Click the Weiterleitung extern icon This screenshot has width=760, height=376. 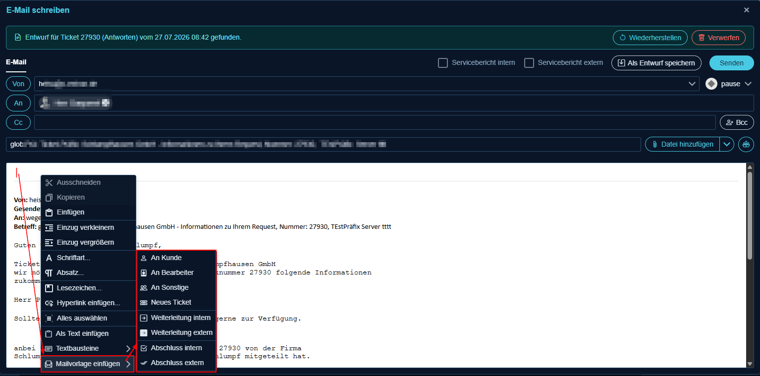[x=143, y=333]
